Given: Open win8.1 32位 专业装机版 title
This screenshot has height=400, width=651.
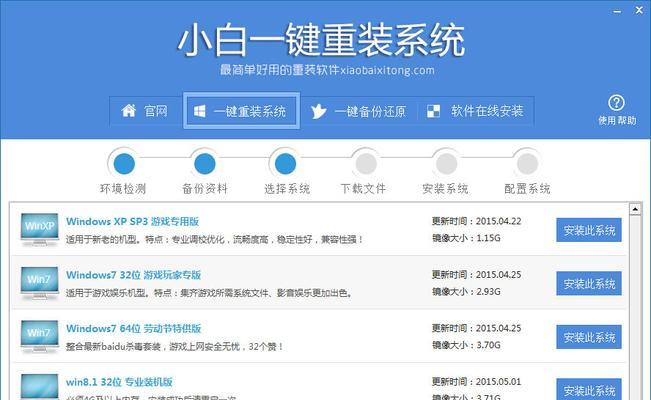Looking at the screenshot, I should (x=119, y=382).
